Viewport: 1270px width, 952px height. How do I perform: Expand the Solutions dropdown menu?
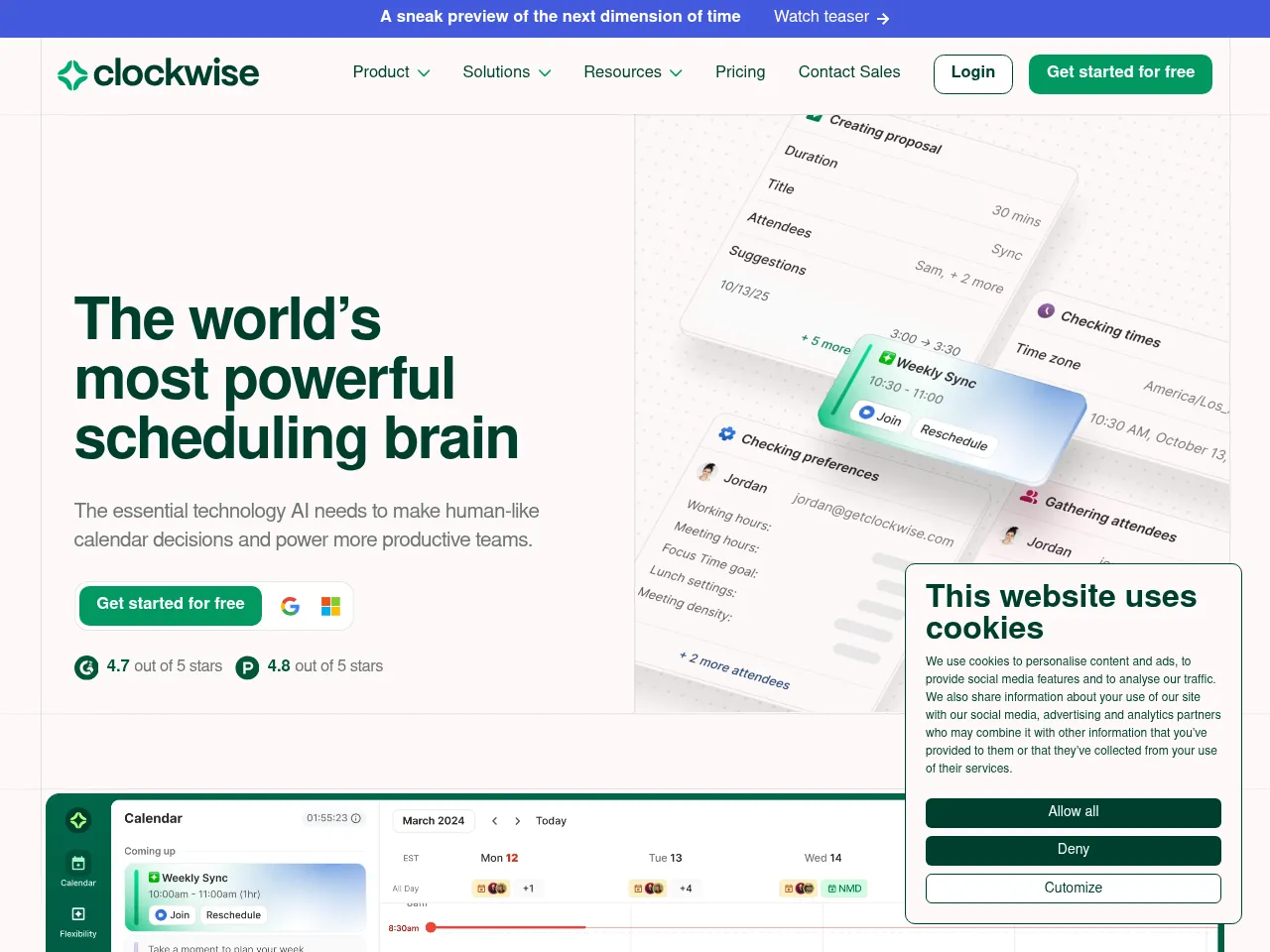(506, 72)
